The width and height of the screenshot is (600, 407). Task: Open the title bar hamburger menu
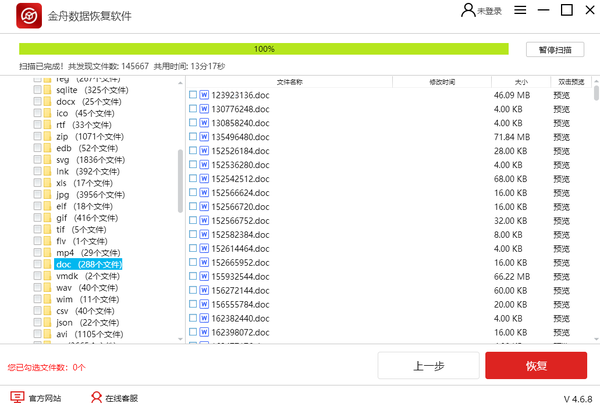[517, 11]
